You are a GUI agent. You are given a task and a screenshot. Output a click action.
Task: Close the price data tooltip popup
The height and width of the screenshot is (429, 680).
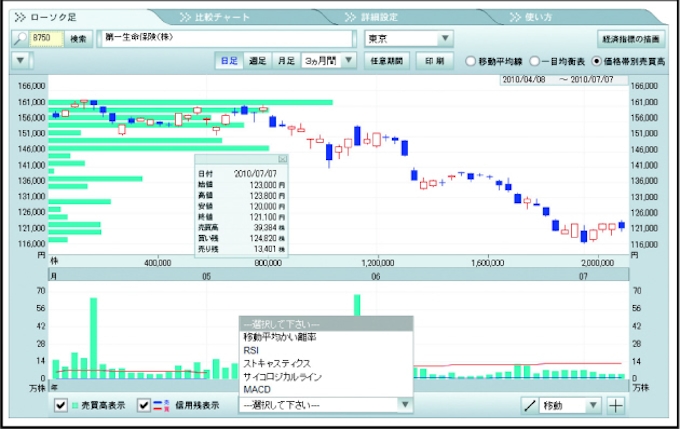coord(282,159)
